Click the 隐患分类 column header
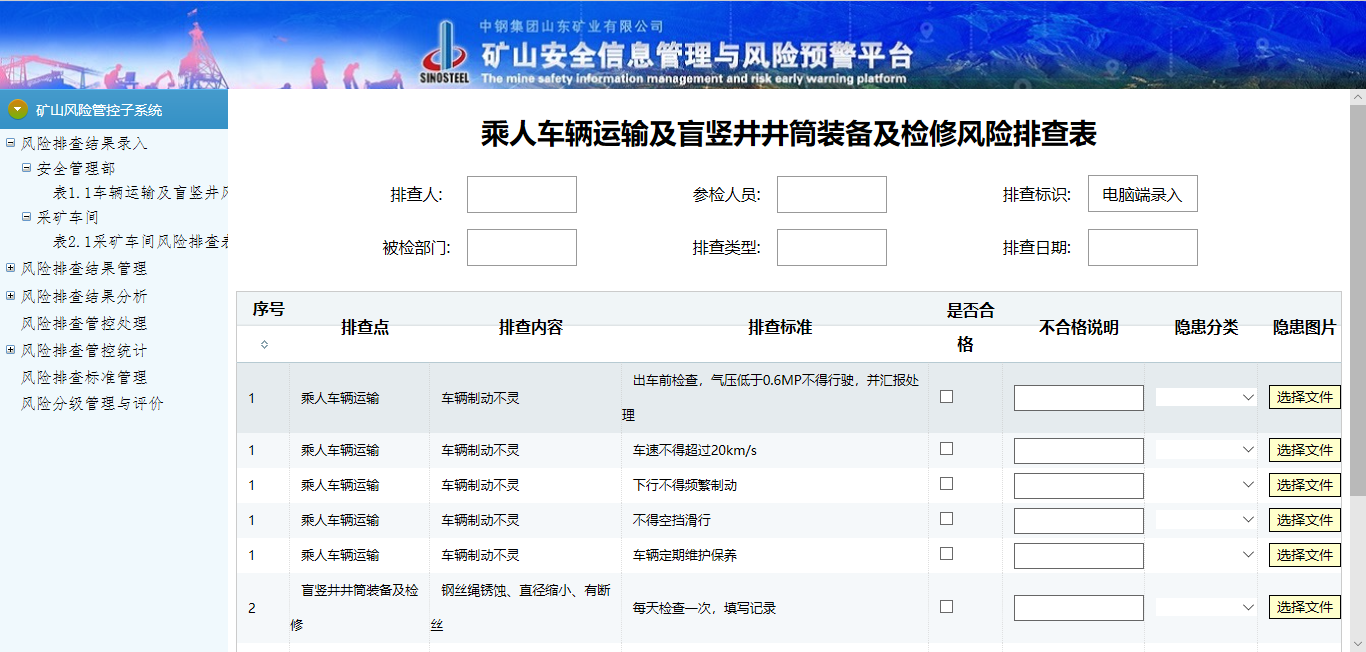Image resolution: width=1366 pixels, height=652 pixels. click(1206, 327)
